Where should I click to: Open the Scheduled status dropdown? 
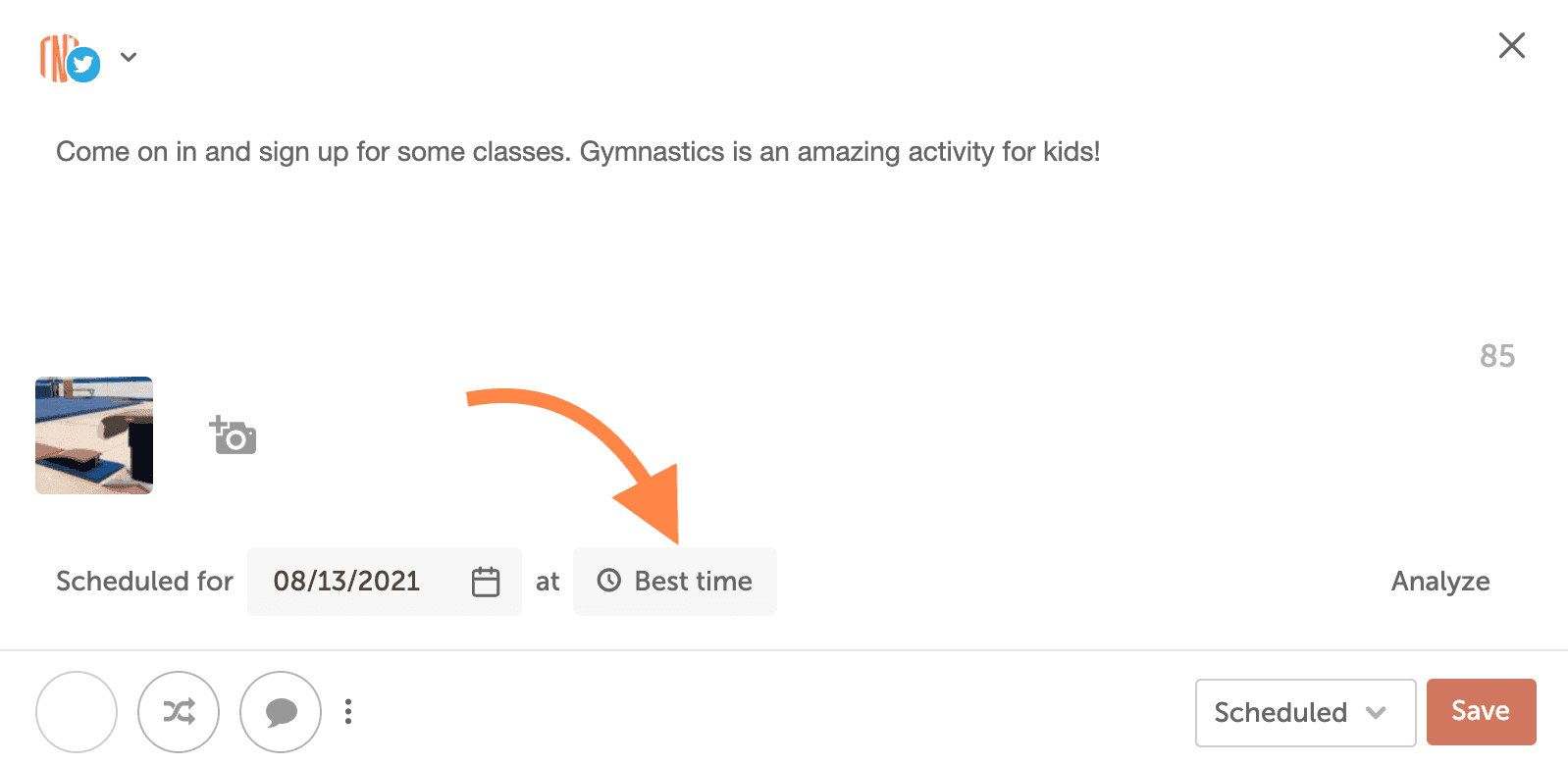point(1281,712)
